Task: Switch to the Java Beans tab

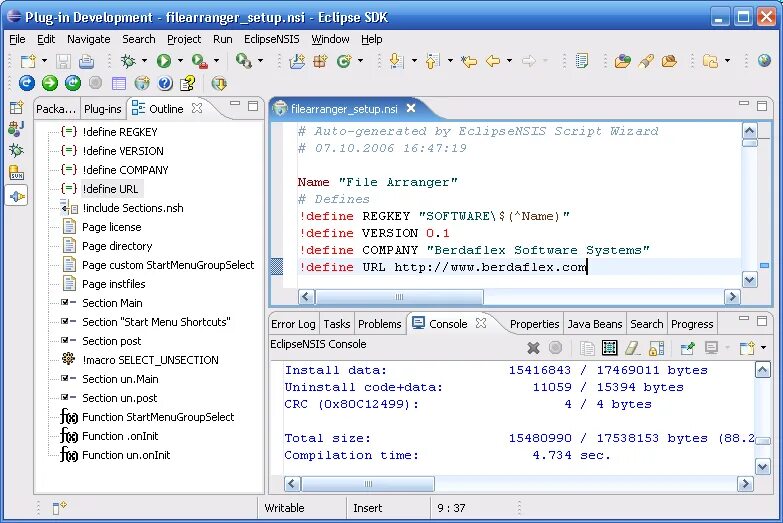Action: click(595, 324)
